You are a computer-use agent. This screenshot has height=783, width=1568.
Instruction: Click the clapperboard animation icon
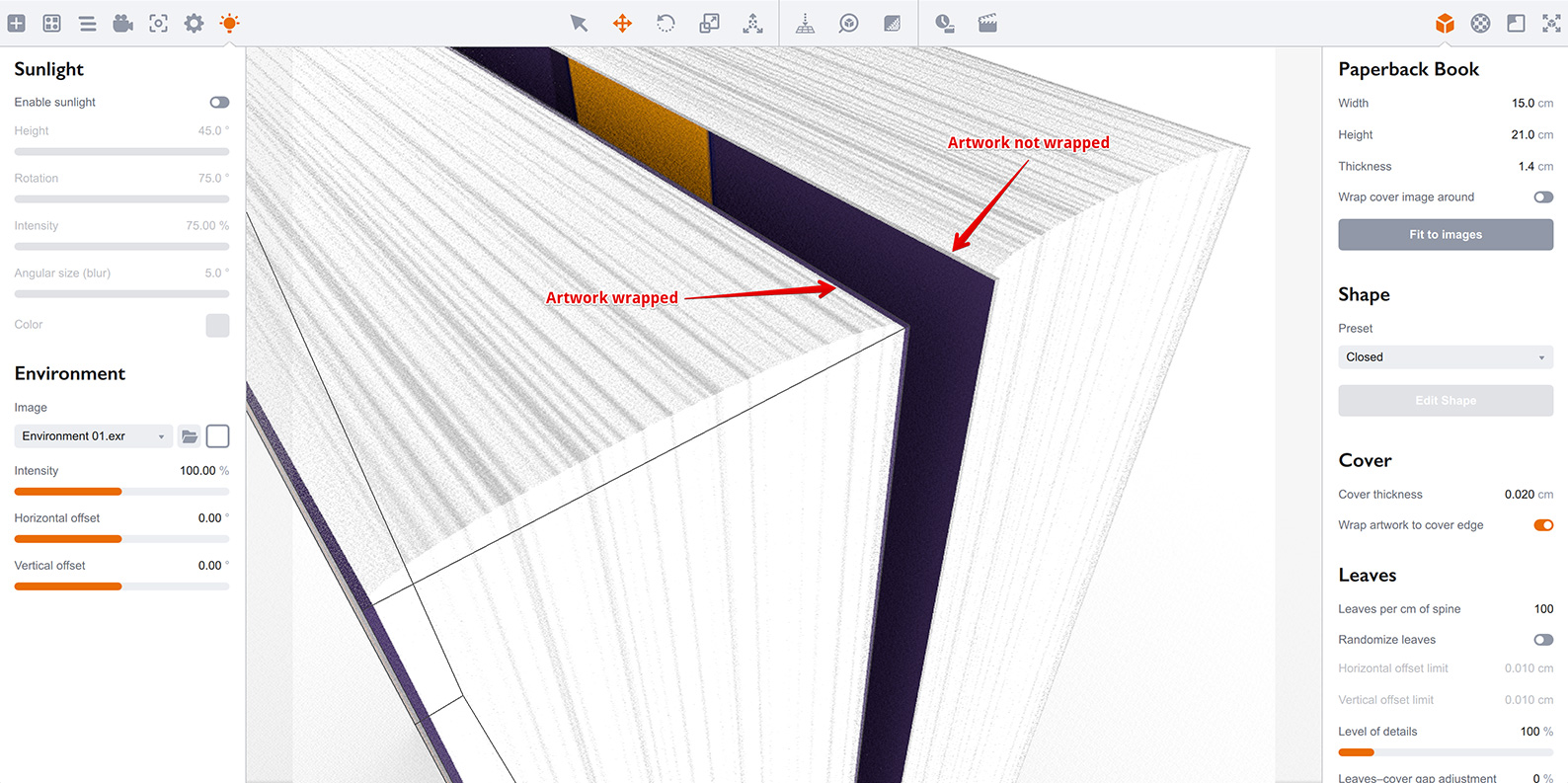click(x=987, y=23)
